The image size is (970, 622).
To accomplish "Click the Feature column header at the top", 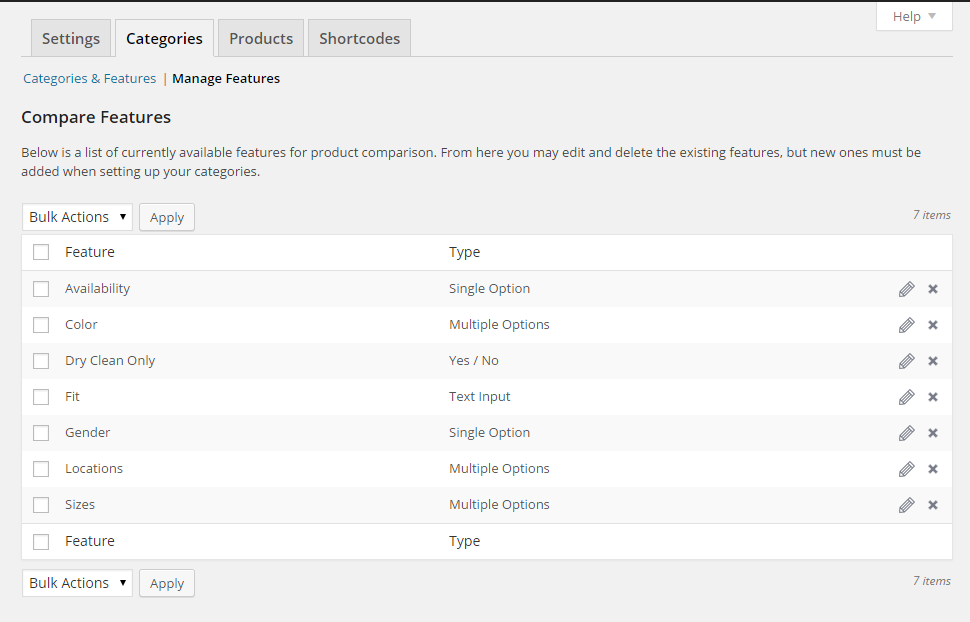I will [x=90, y=252].
